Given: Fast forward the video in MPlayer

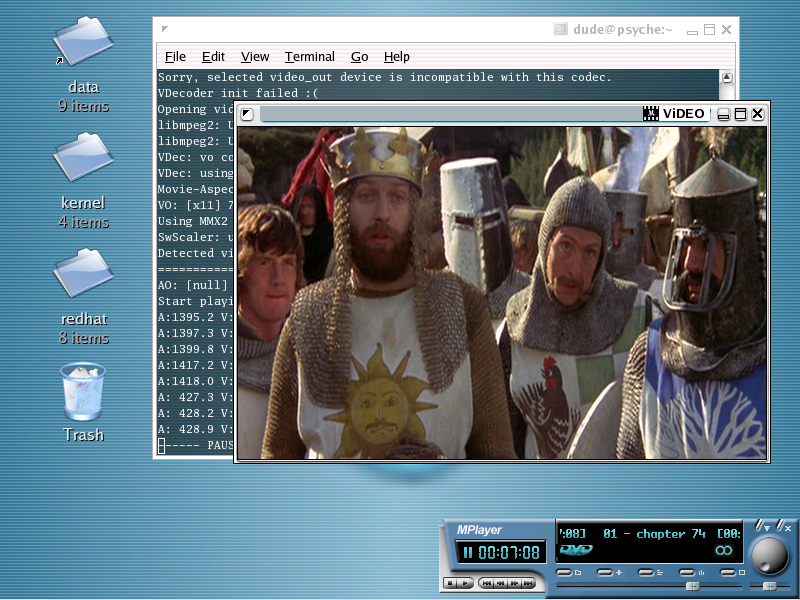Looking at the screenshot, I should (514, 583).
